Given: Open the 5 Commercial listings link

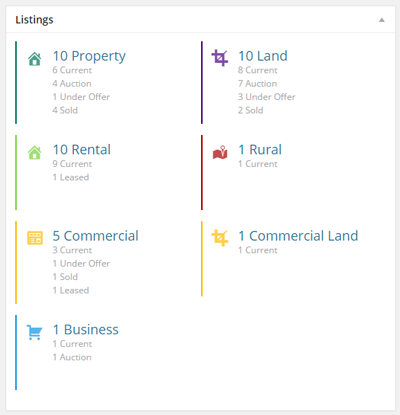Looking at the screenshot, I should [x=95, y=236].
